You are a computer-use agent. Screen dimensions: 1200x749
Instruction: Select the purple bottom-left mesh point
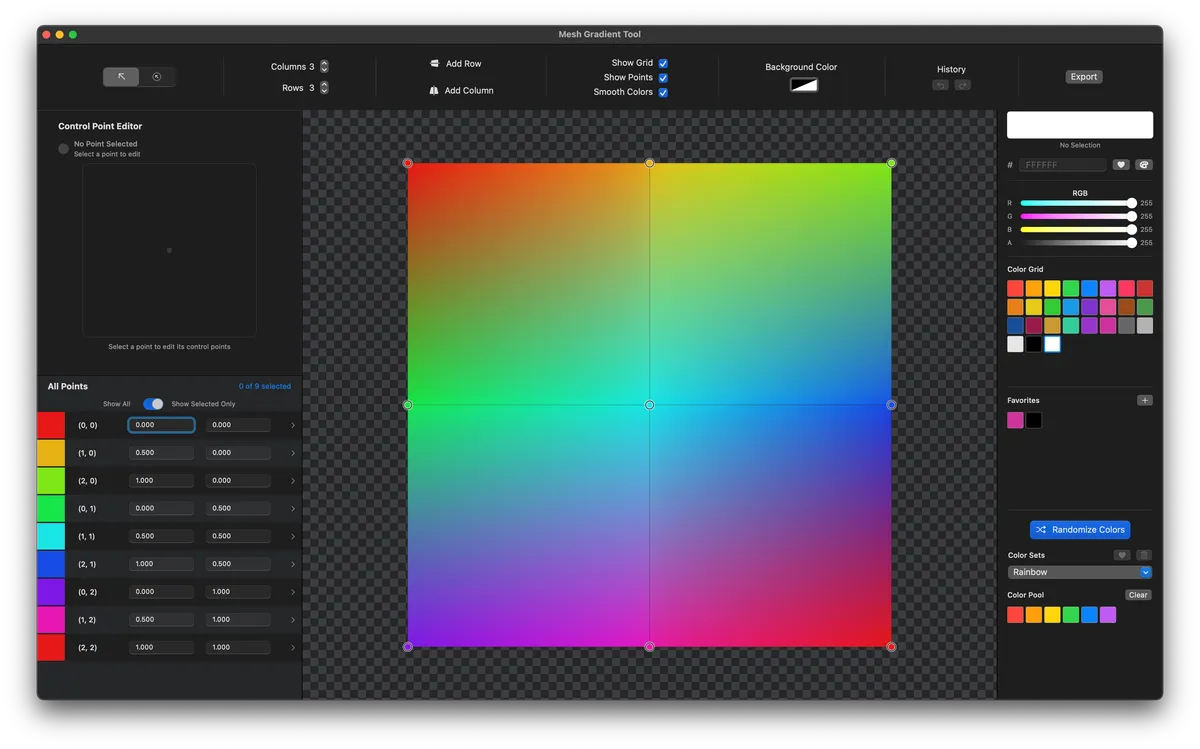point(407,647)
